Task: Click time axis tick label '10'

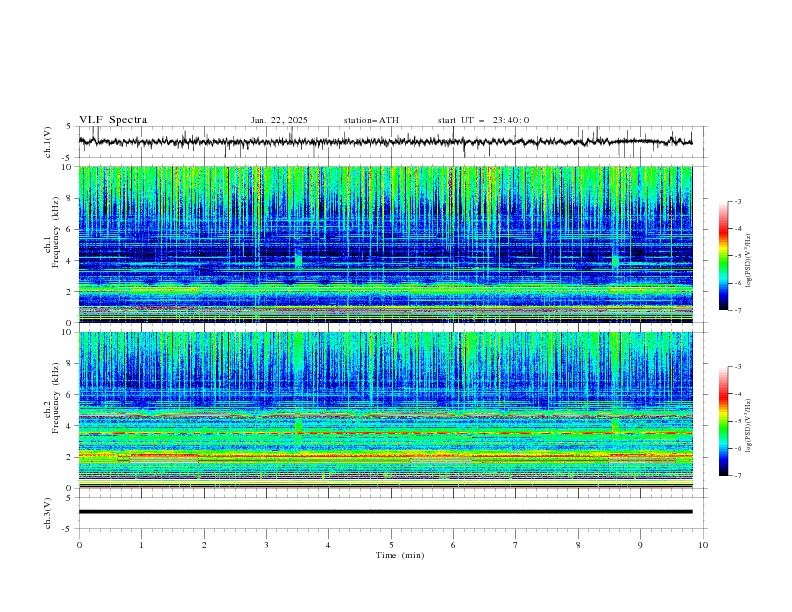Action: point(703,545)
